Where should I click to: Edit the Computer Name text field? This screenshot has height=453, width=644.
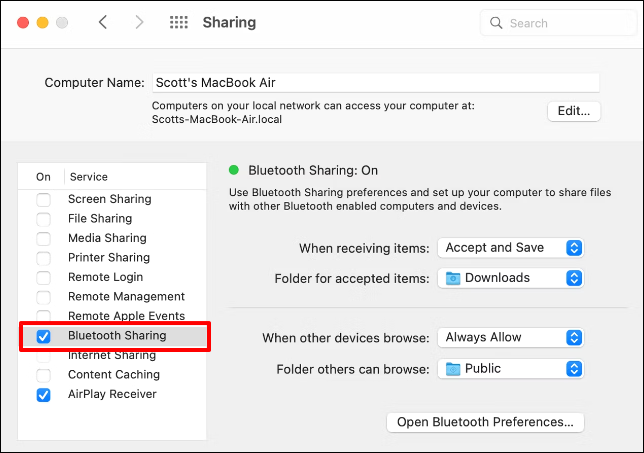[375, 83]
